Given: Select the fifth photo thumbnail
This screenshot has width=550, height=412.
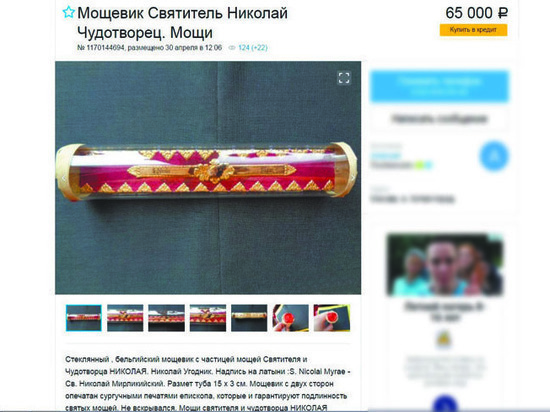Looking at the screenshot, I should point(249,318).
